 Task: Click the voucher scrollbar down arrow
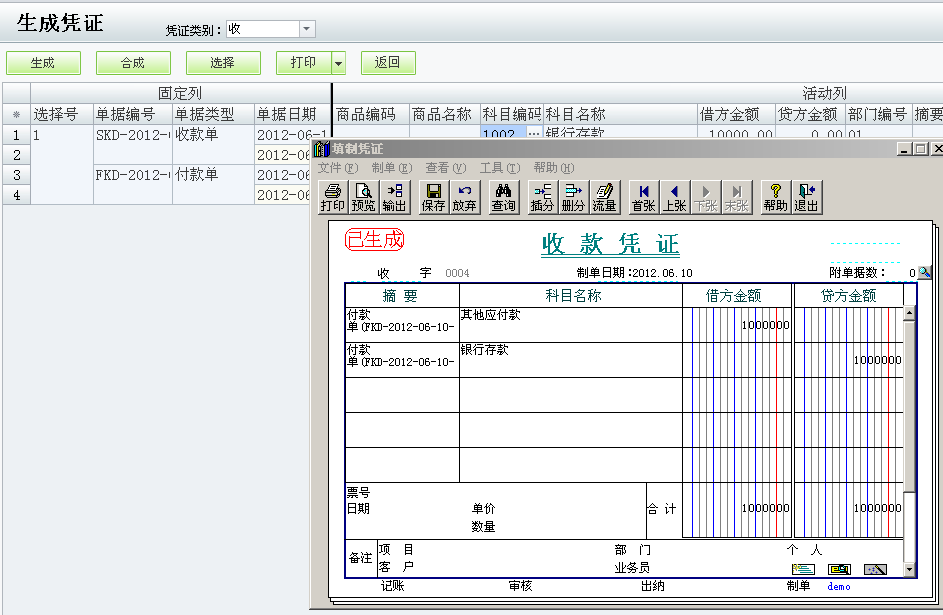click(x=909, y=569)
